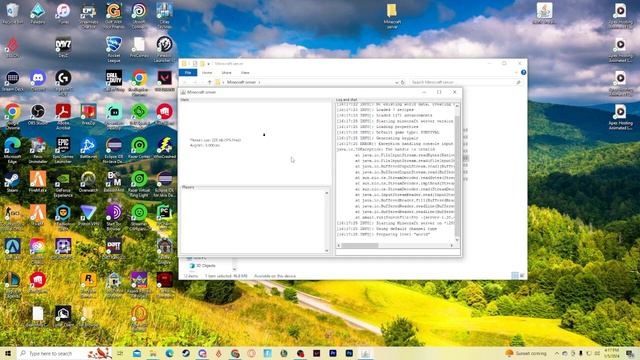The height and width of the screenshot is (360, 640).
Task: Select the Adobe Acrobat icon
Action: click(x=63, y=116)
